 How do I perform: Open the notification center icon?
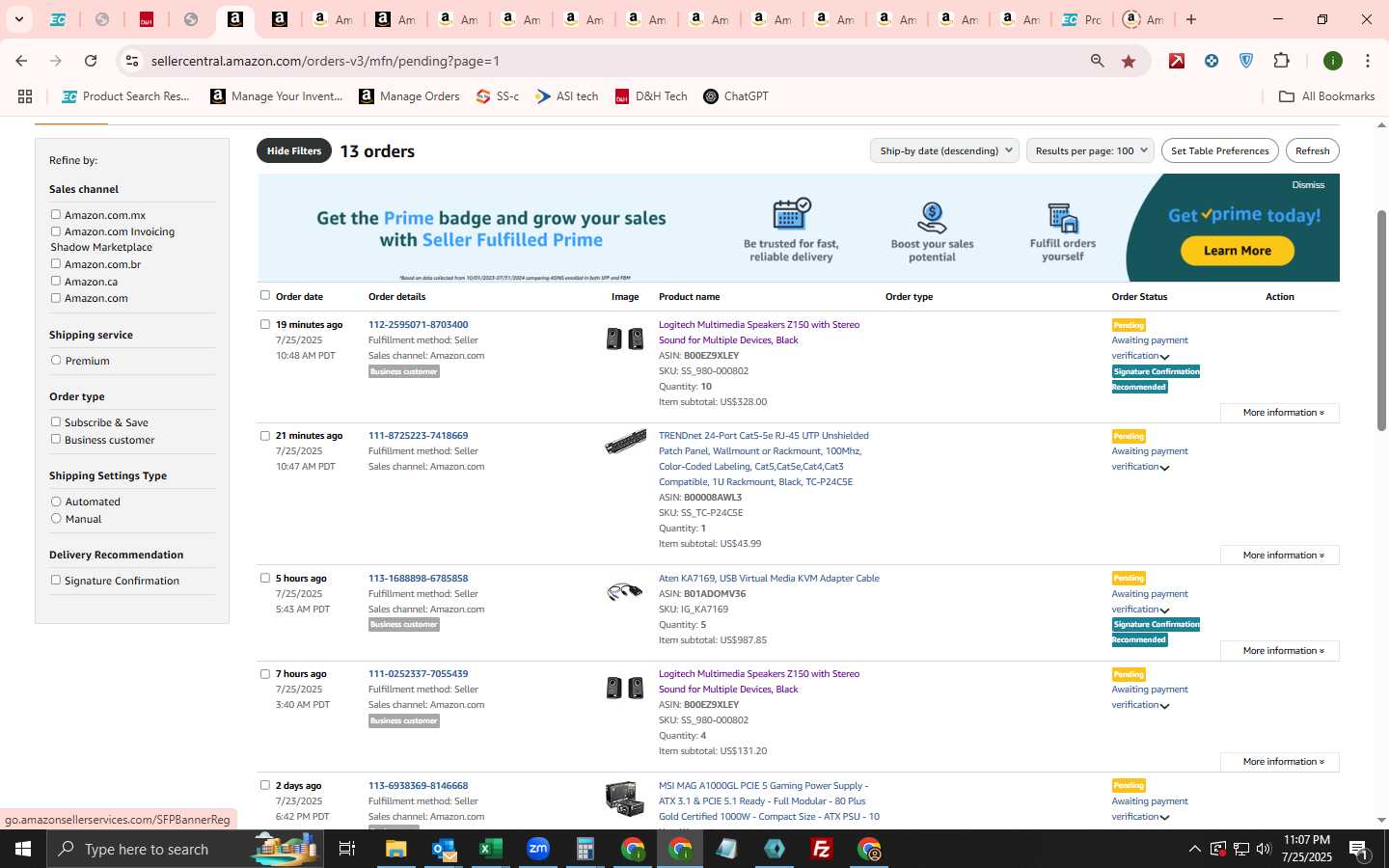click(1358, 850)
